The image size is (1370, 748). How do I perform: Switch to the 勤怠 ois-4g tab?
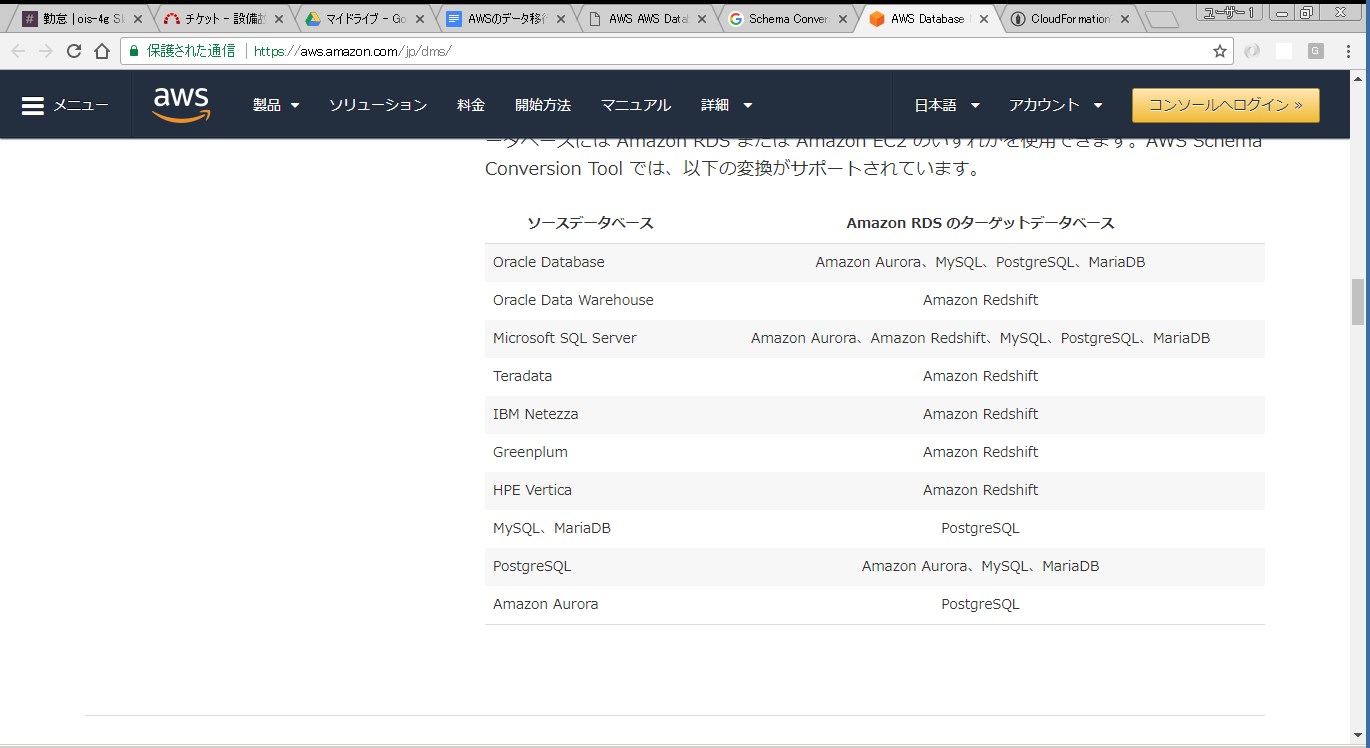point(80,19)
